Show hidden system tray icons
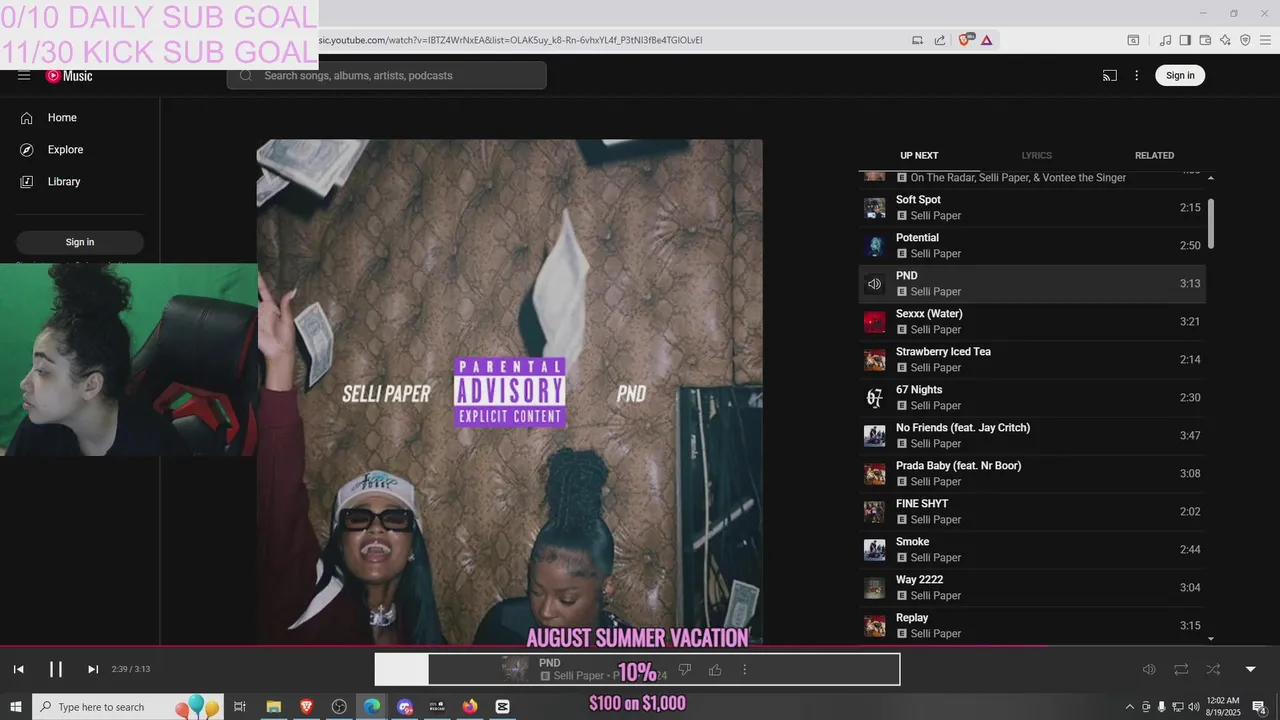The height and width of the screenshot is (720, 1280). coord(1130,707)
